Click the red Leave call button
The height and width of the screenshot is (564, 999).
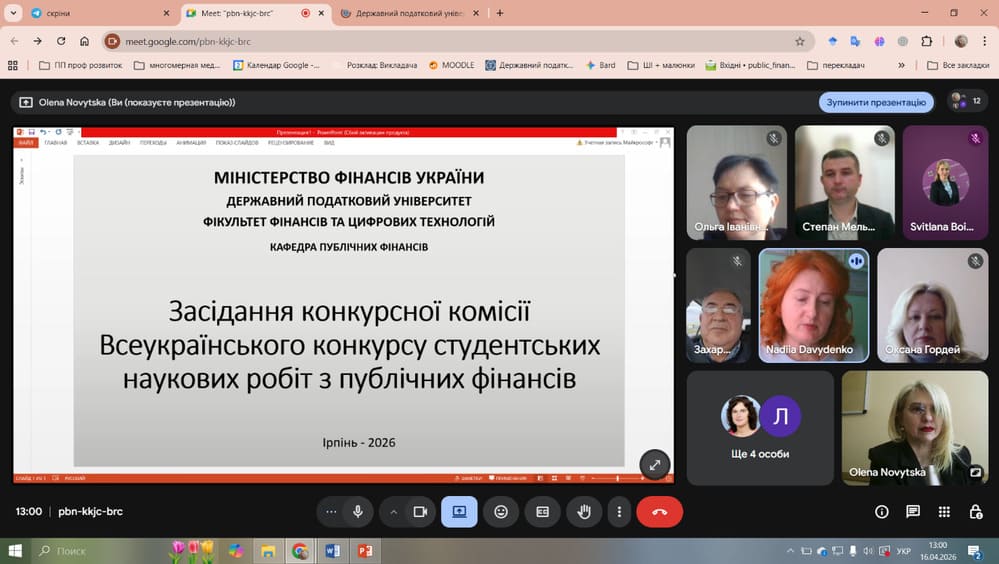(659, 511)
